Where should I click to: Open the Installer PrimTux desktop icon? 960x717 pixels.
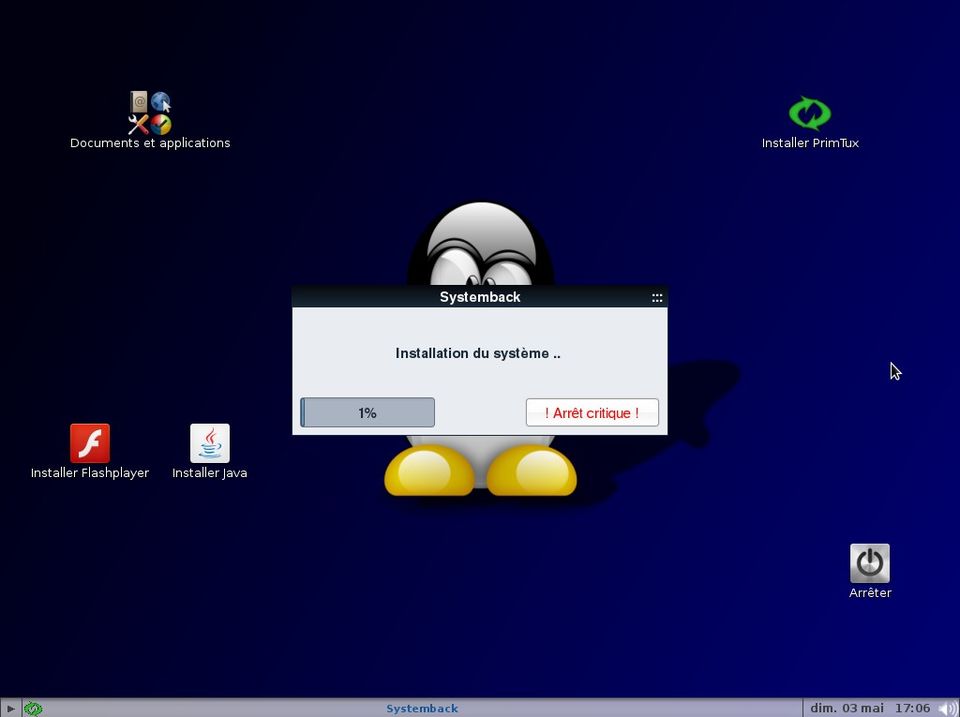pyautogui.click(x=810, y=113)
